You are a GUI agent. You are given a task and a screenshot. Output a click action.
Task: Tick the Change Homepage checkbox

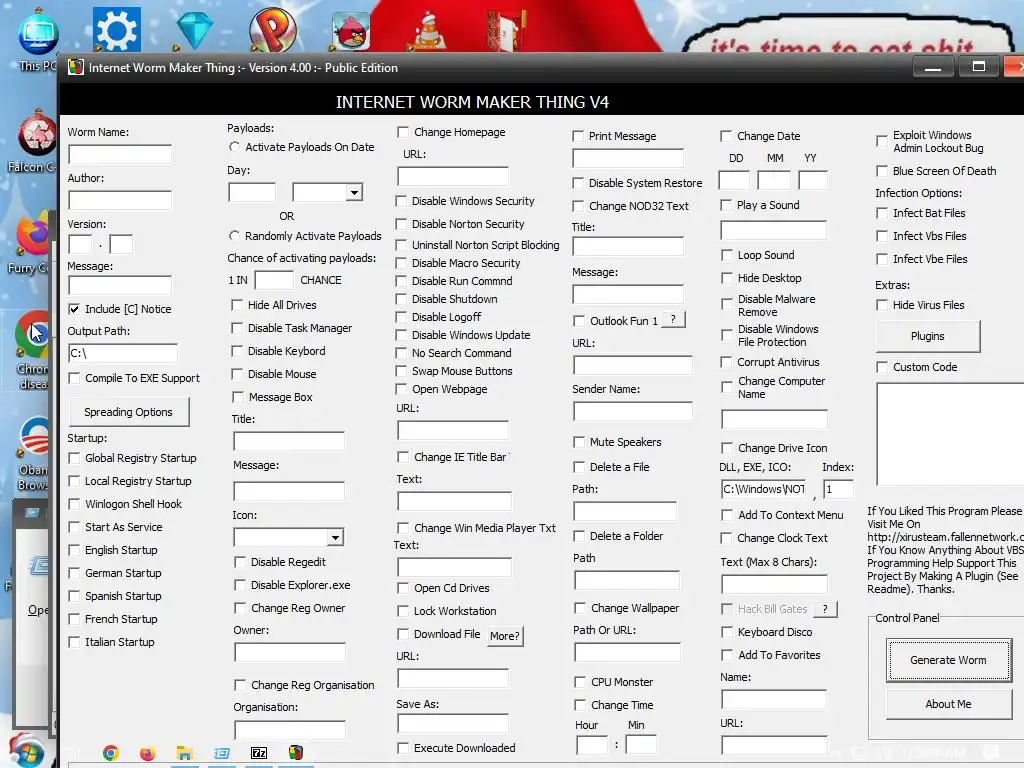(403, 132)
